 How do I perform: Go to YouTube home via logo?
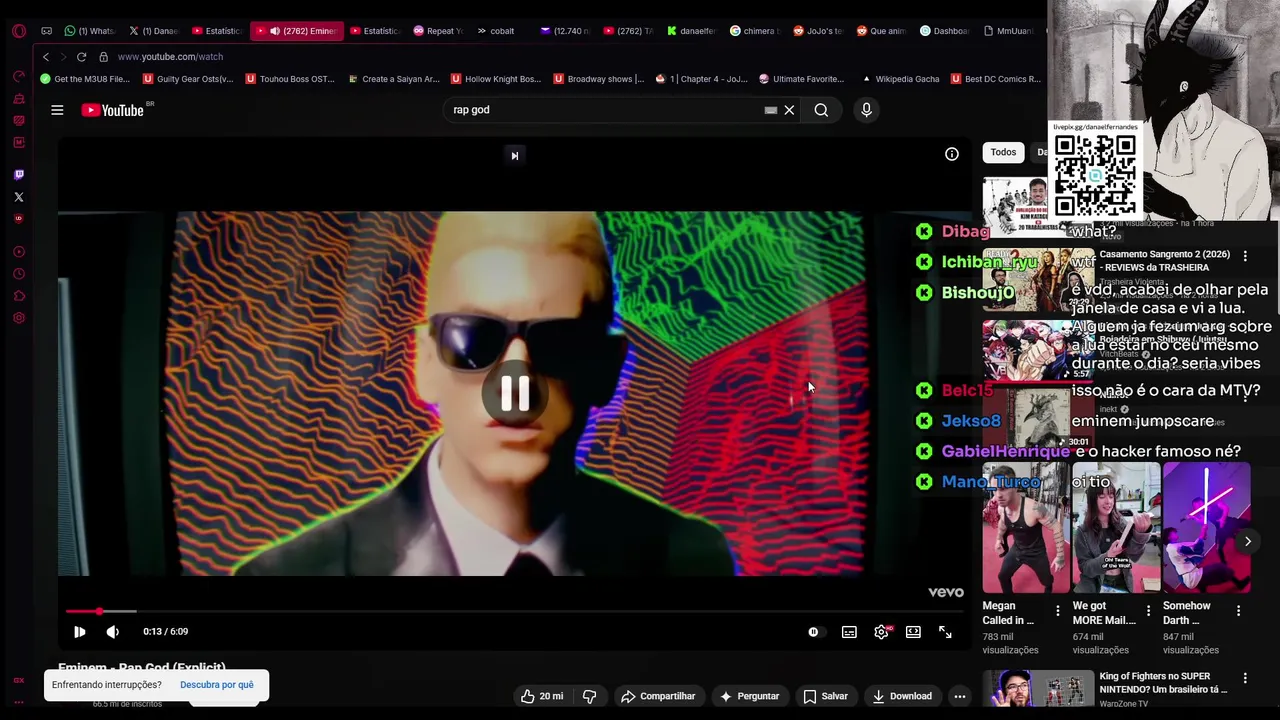tap(113, 110)
